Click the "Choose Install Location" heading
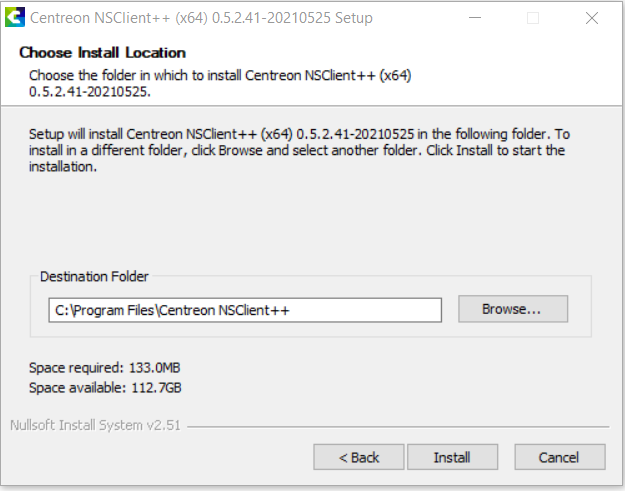625x491 pixels. pos(102,53)
